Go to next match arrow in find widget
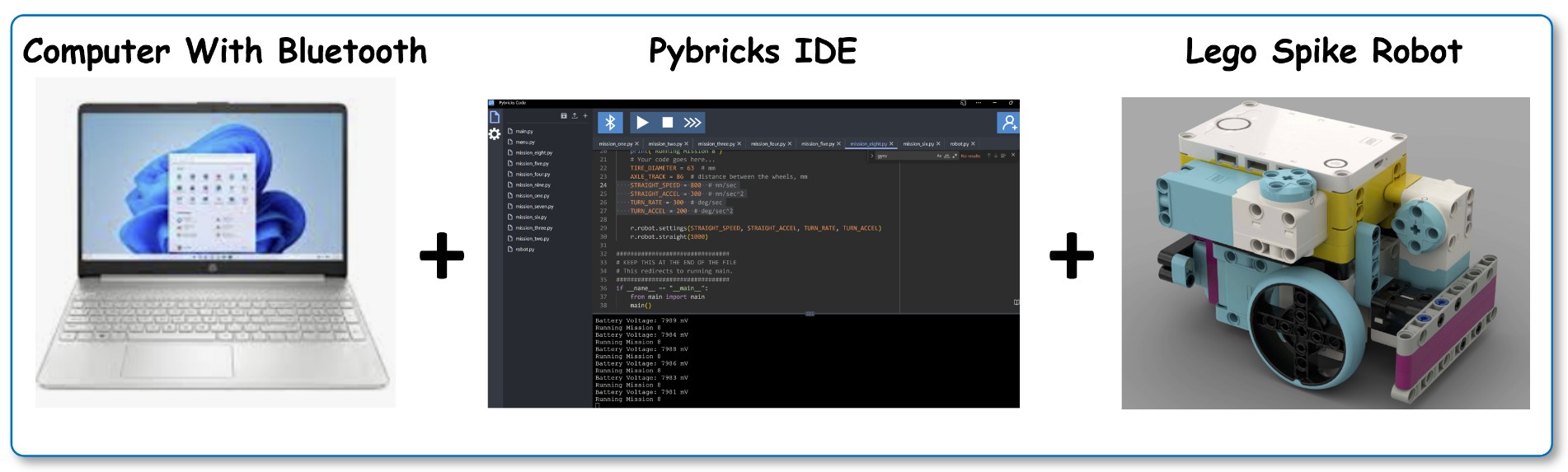The image size is (1568, 472). click(x=996, y=156)
